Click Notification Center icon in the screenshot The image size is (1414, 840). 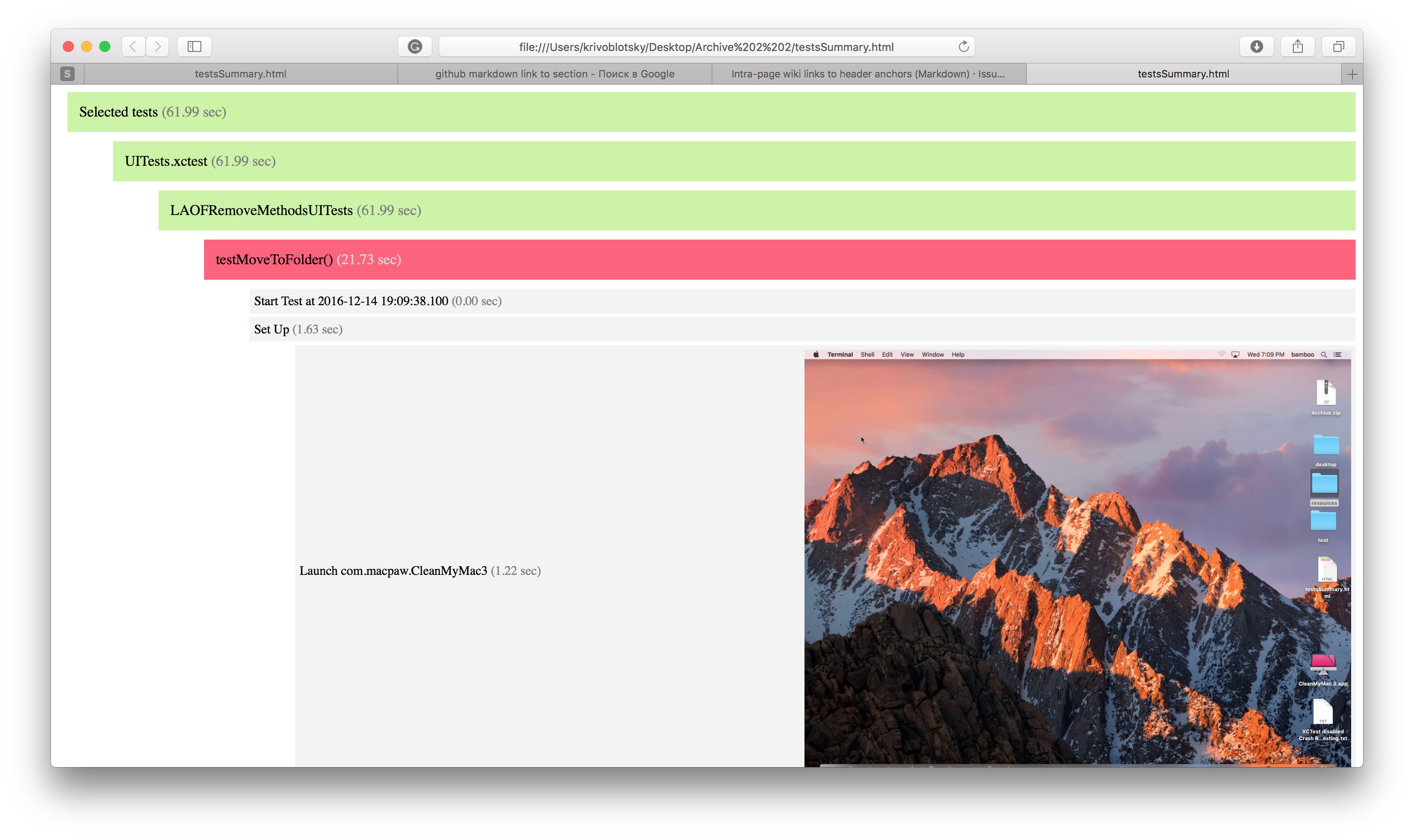click(x=1337, y=355)
